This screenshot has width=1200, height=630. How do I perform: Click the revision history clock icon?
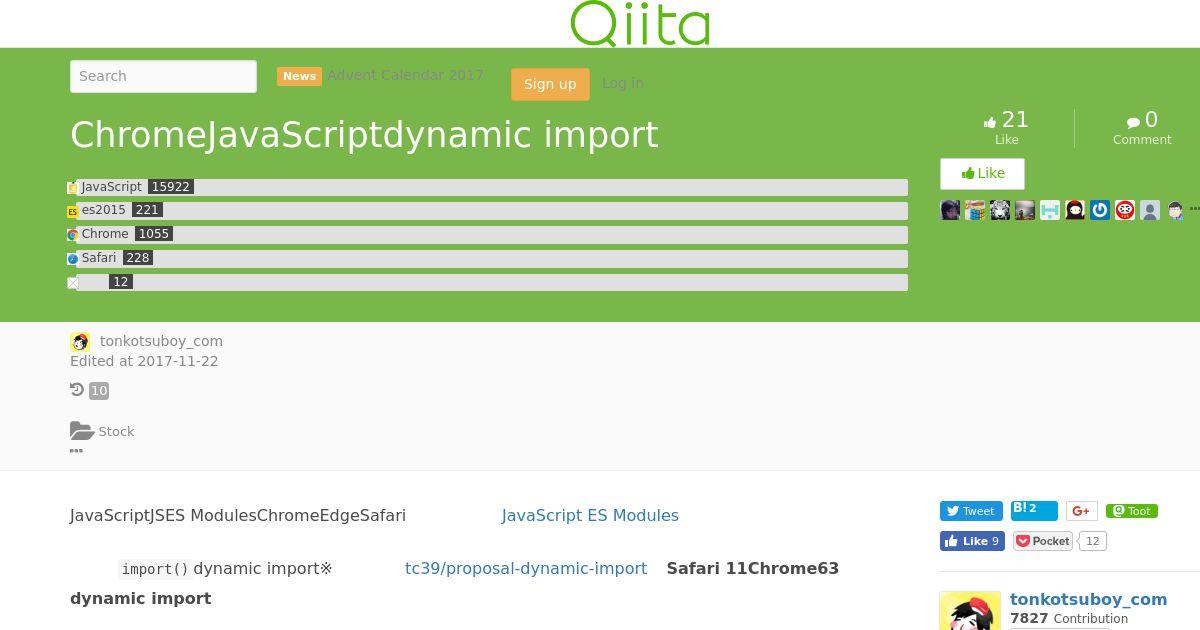[77, 390]
